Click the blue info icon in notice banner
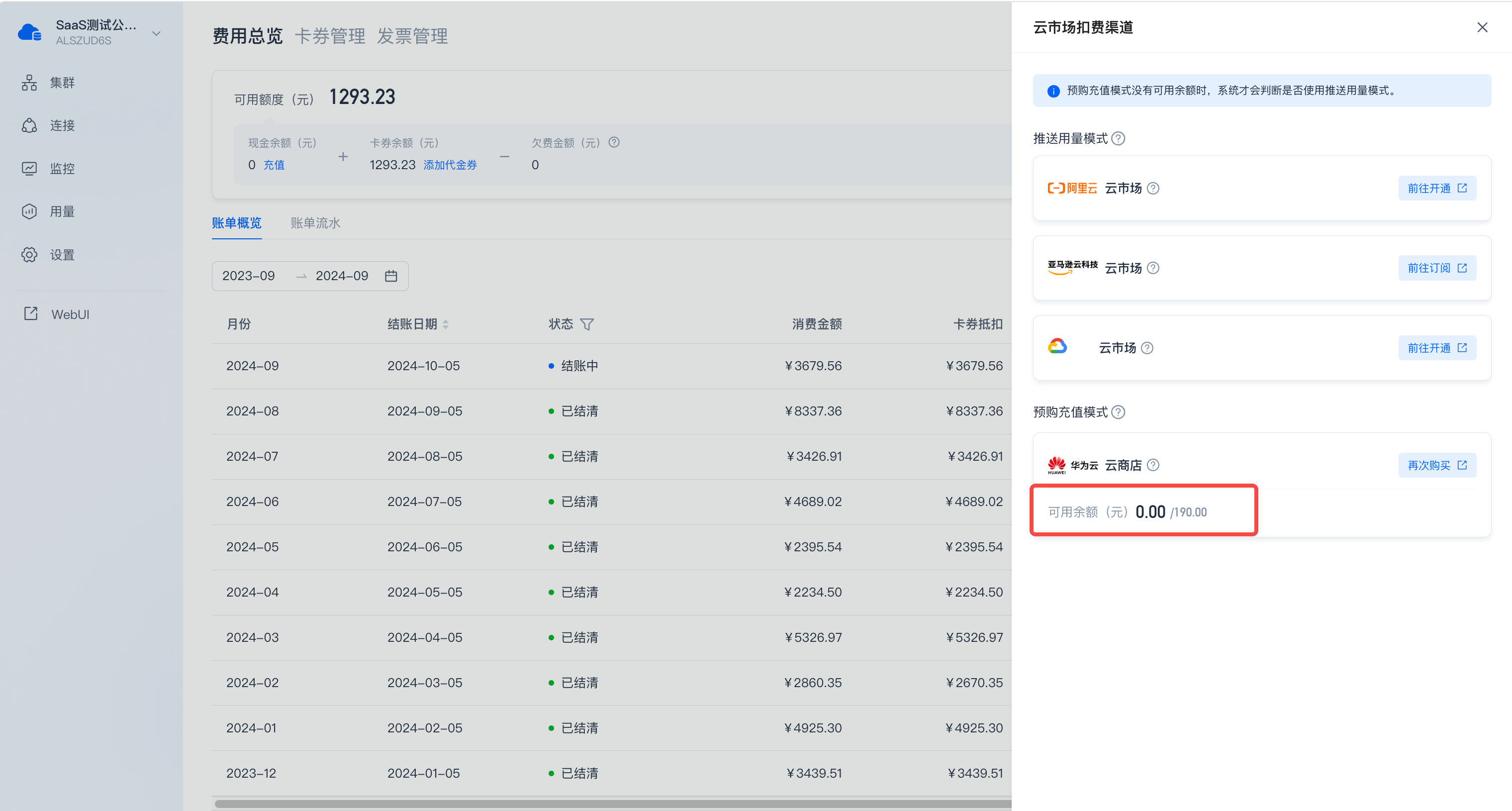 tap(1053, 91)
